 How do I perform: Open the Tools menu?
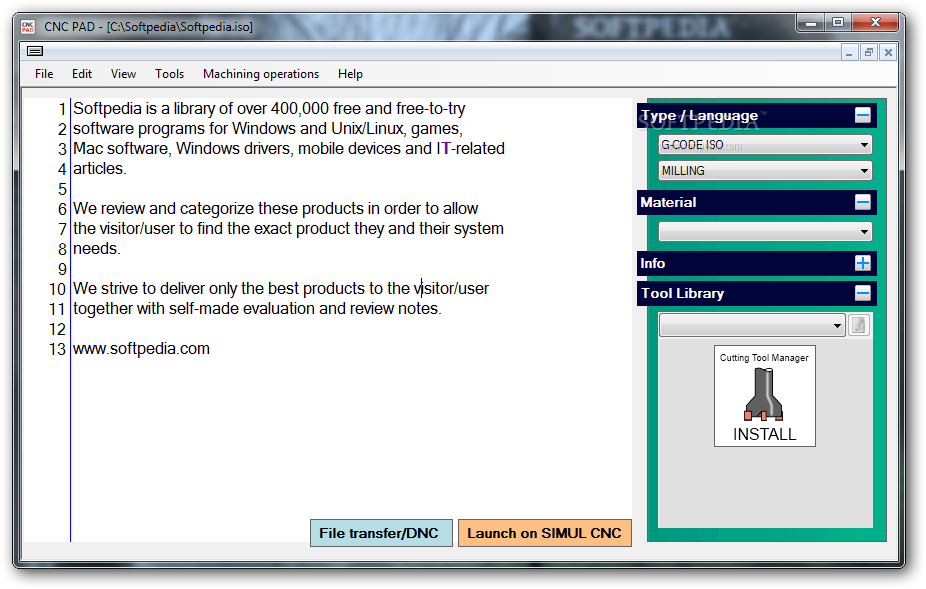(169, 74)
